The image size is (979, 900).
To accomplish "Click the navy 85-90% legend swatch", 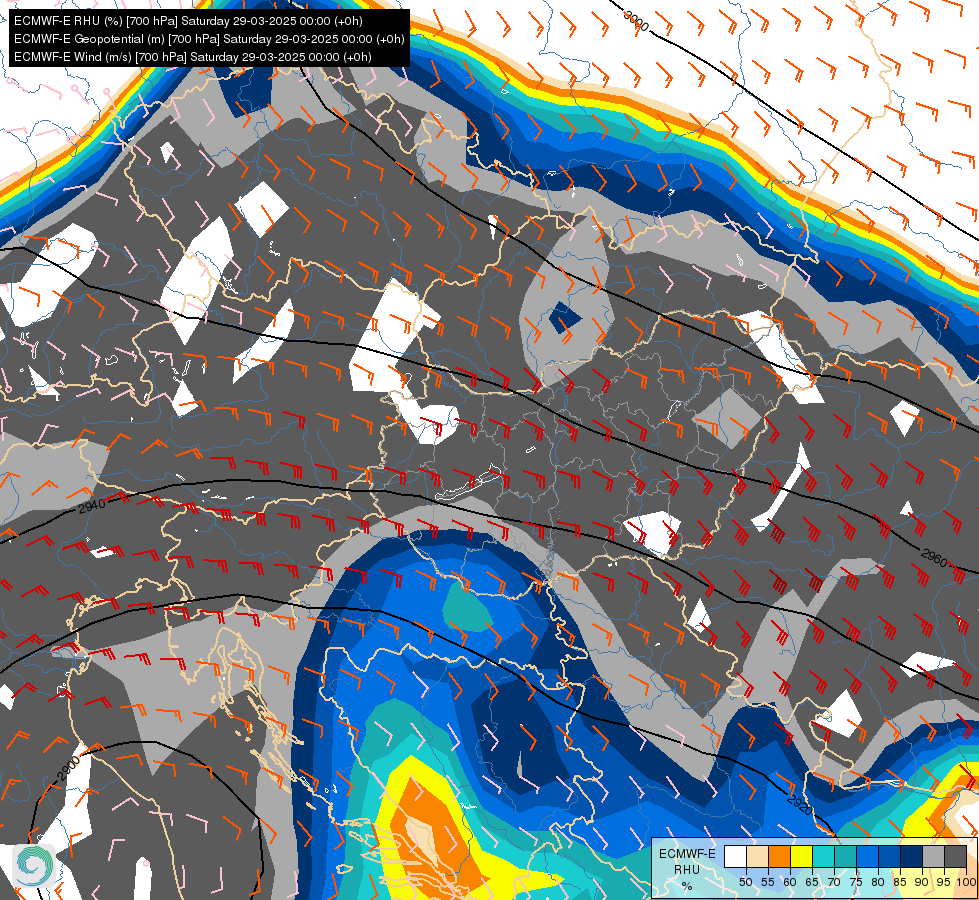I will point(911,857).
